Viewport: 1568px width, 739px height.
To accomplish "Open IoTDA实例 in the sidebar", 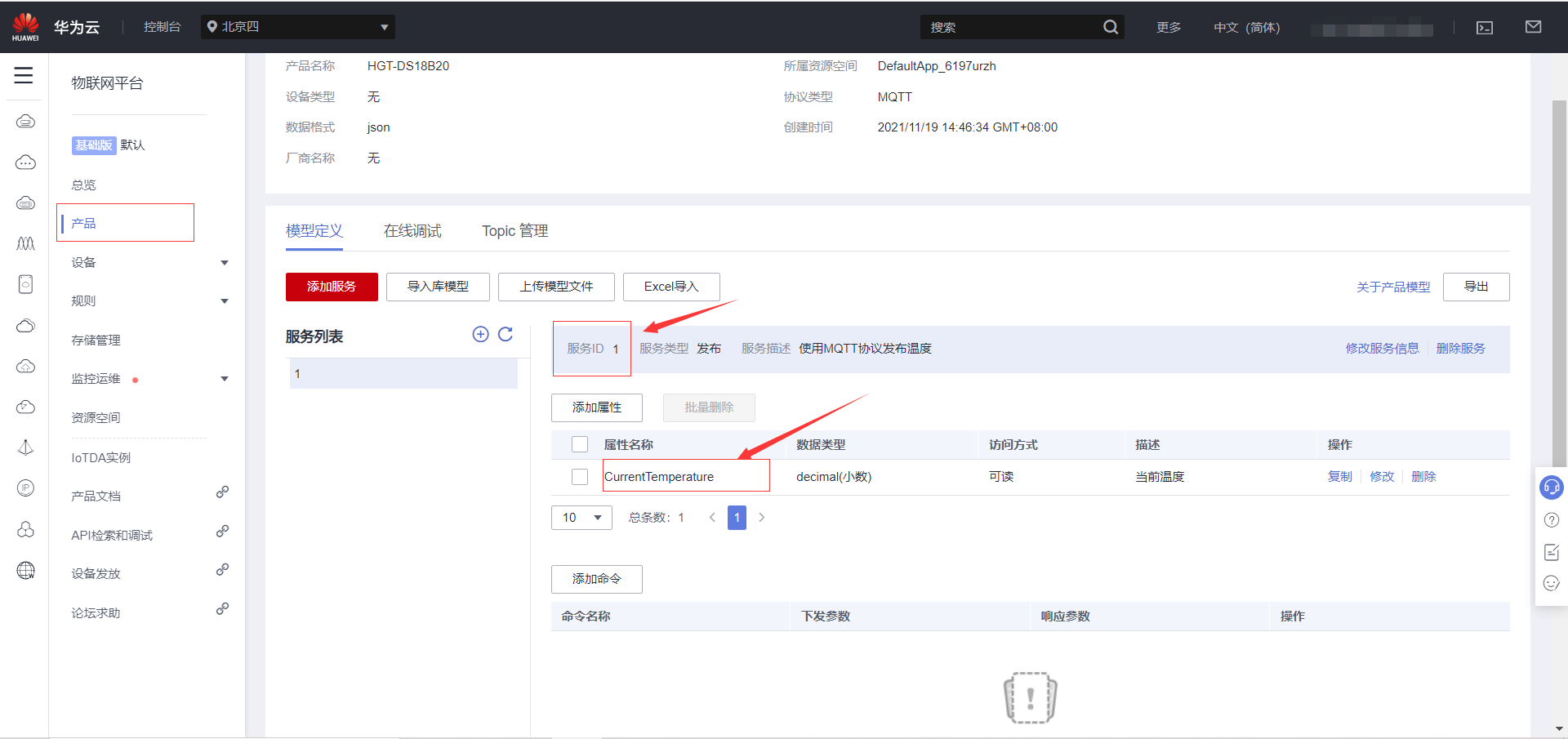I will click(x=100, y=457).
